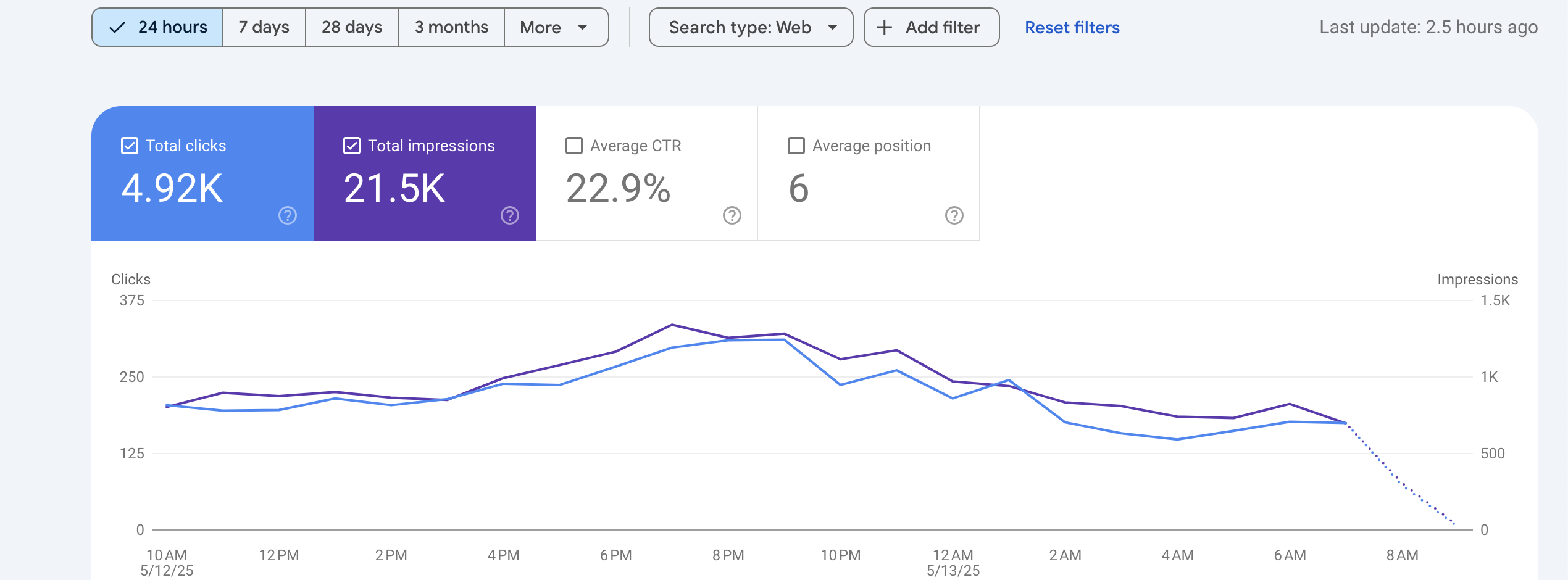The image size is (1568, 580).
Task: Enable the Average CTR checkbox
Action: point(574,146)
